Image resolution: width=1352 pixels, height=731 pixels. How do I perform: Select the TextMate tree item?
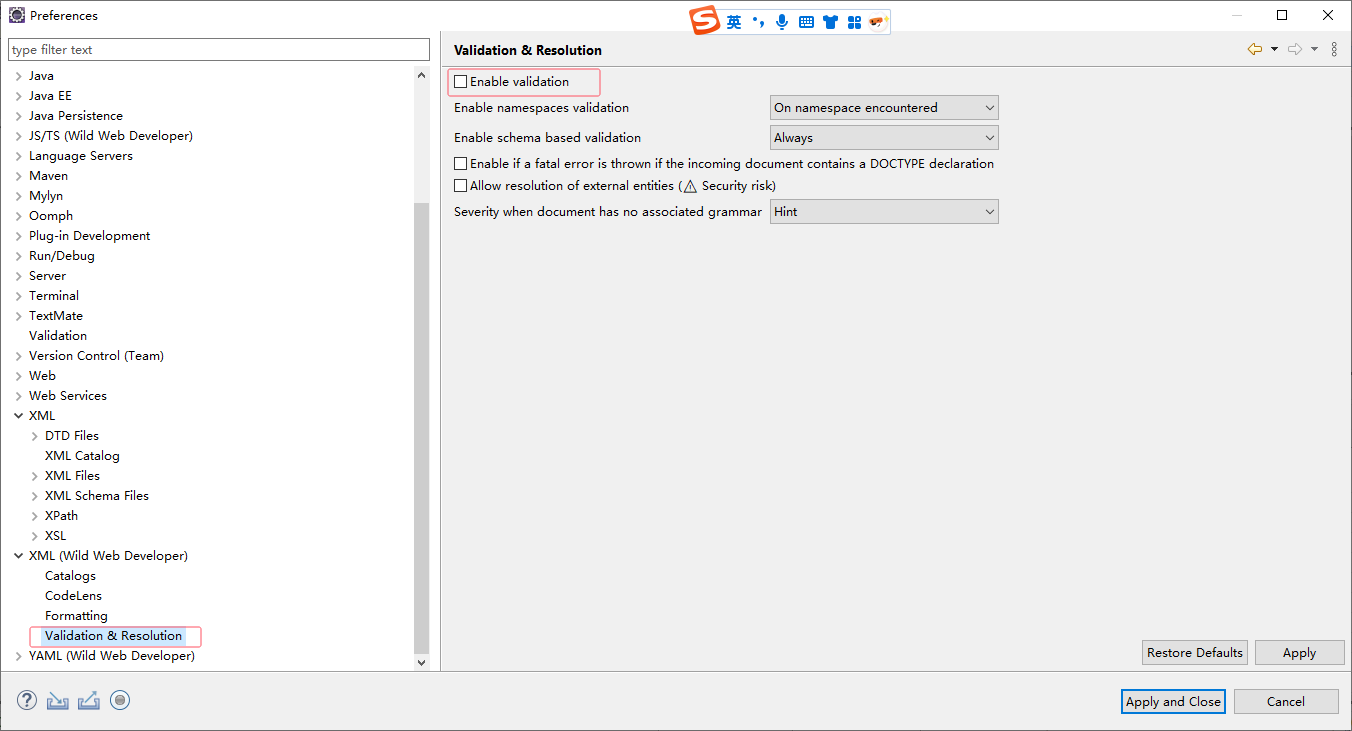click(x=56, y=316)
